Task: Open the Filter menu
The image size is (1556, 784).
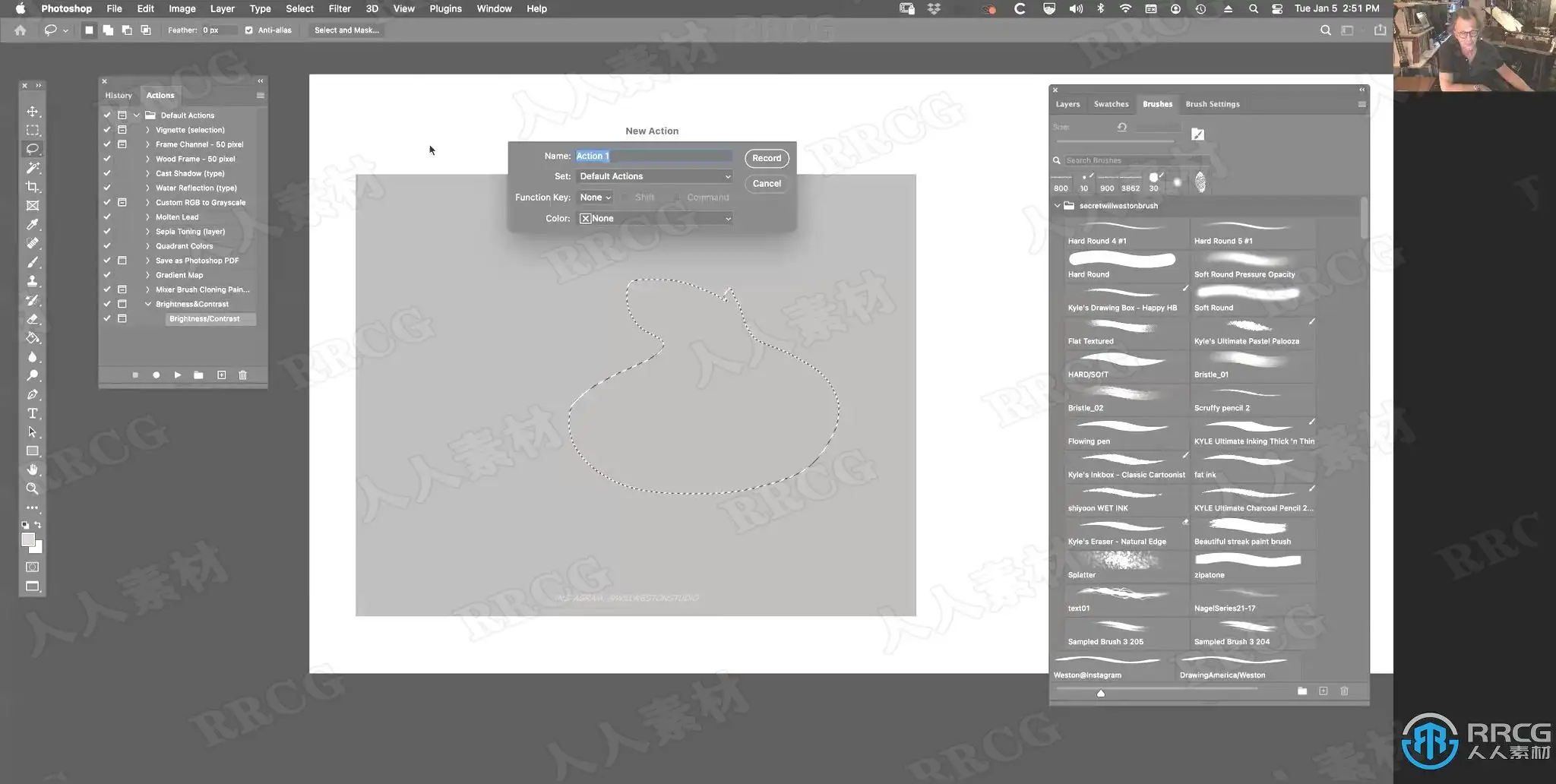Action: (x=340, y=8)
